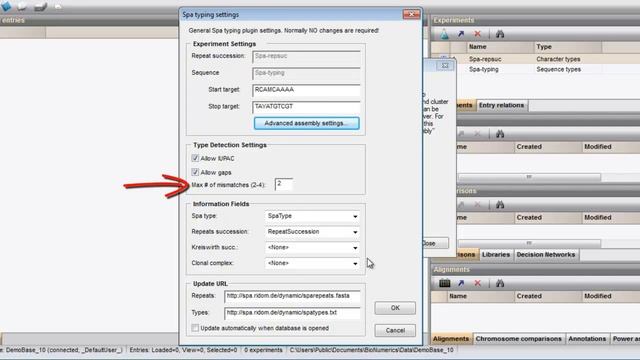Image resolution: width=640 pixels, height=360 pixels.
Task: Click greyed red X in panel below Entry relations tab
Action: click(477, 134)
